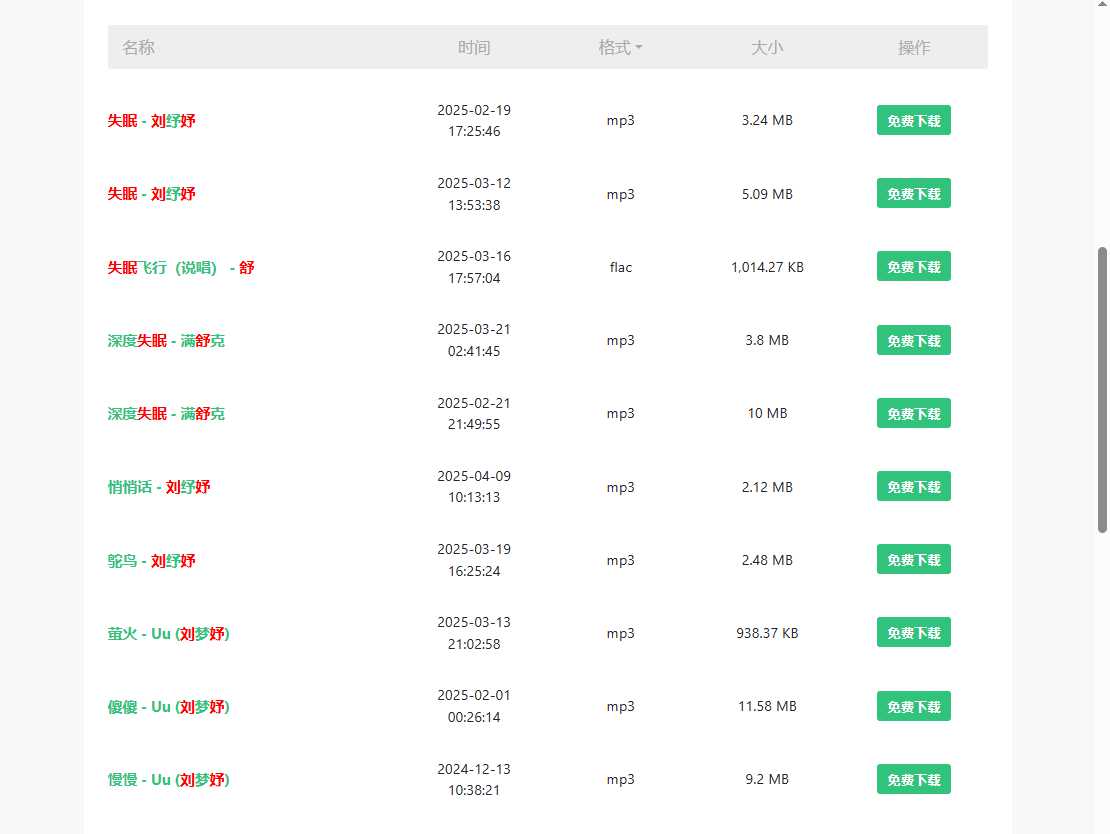
Task: Download the 3.24 MB 失眠 mp3
Action: (913, 120)
